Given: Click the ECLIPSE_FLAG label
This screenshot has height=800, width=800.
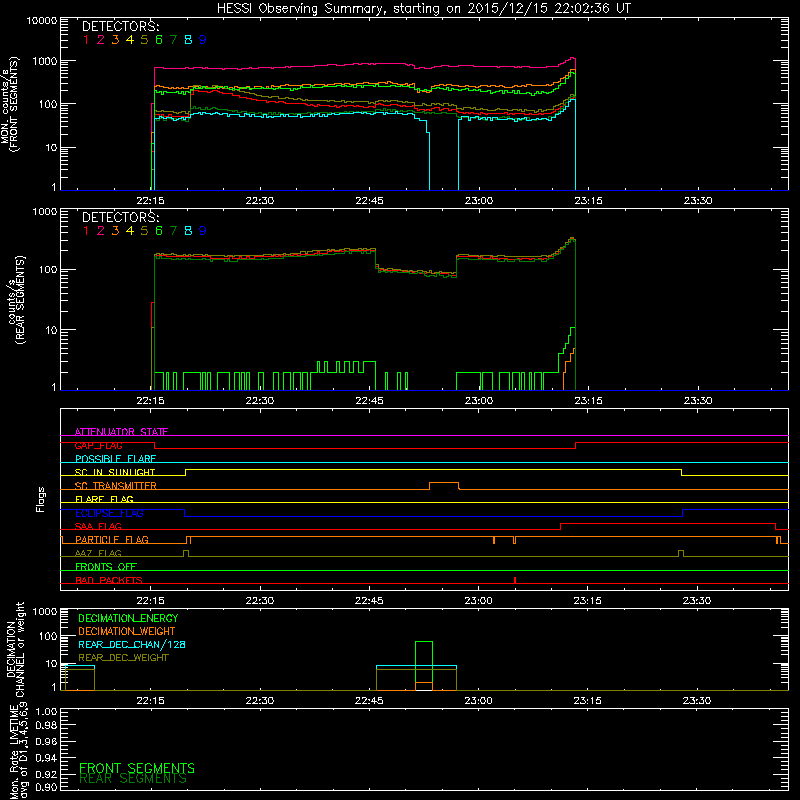Looking at the screenshot, I should pos(109,513).
